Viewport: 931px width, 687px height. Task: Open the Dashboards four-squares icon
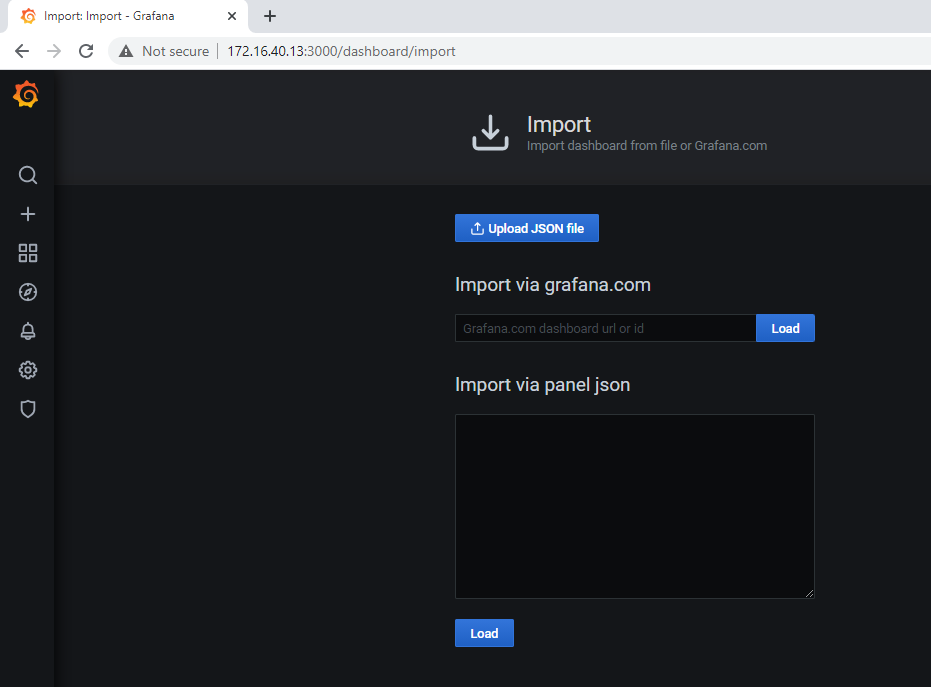coord(28,253)
